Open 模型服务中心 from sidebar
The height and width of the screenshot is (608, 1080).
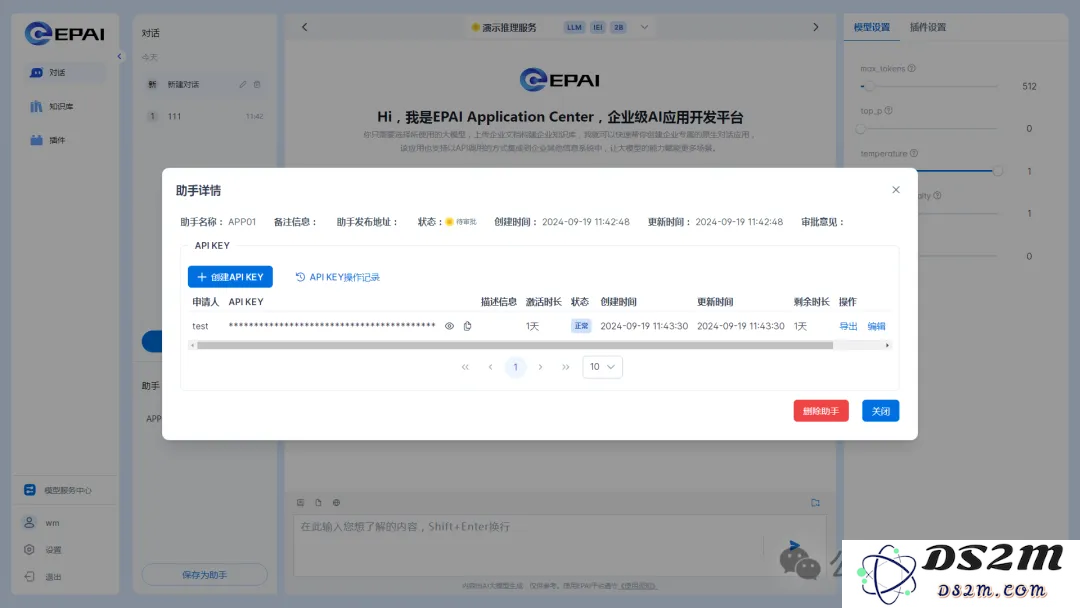click(x=65, y=490)
